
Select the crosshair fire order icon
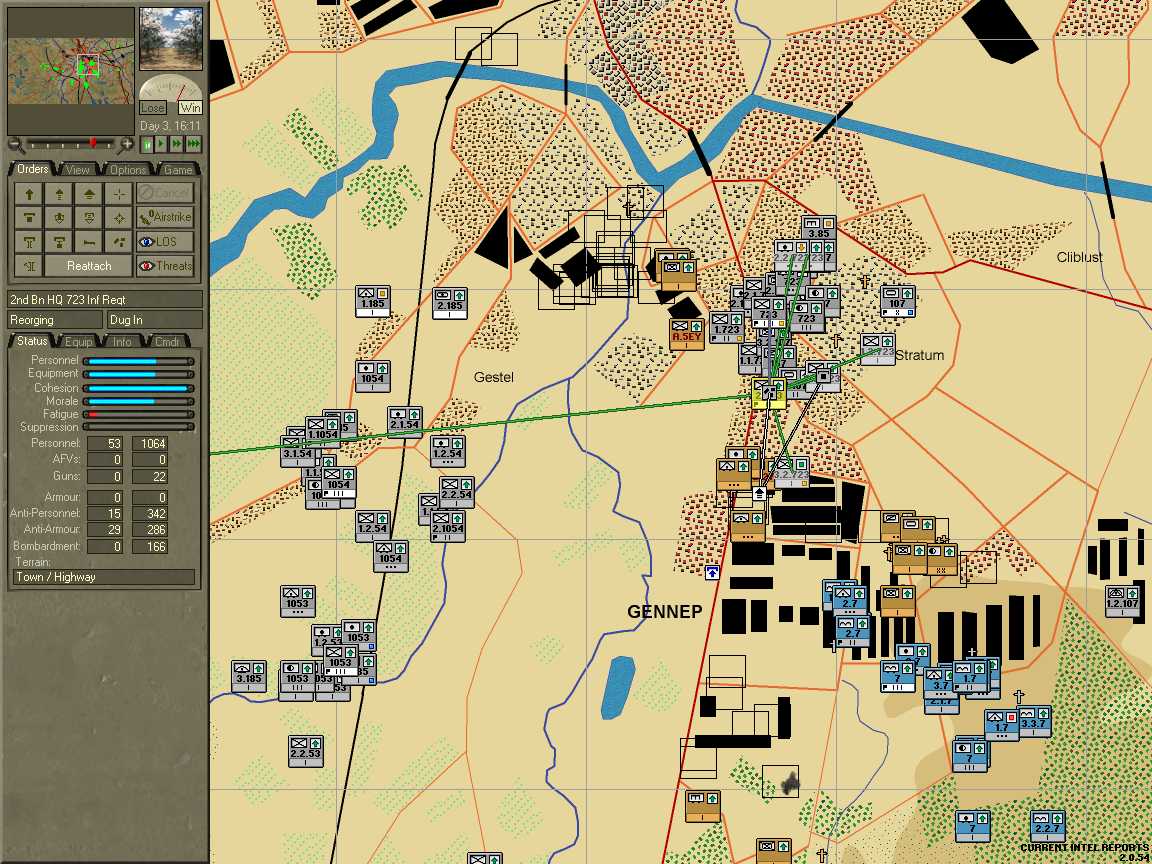click(x=119, y=194)
